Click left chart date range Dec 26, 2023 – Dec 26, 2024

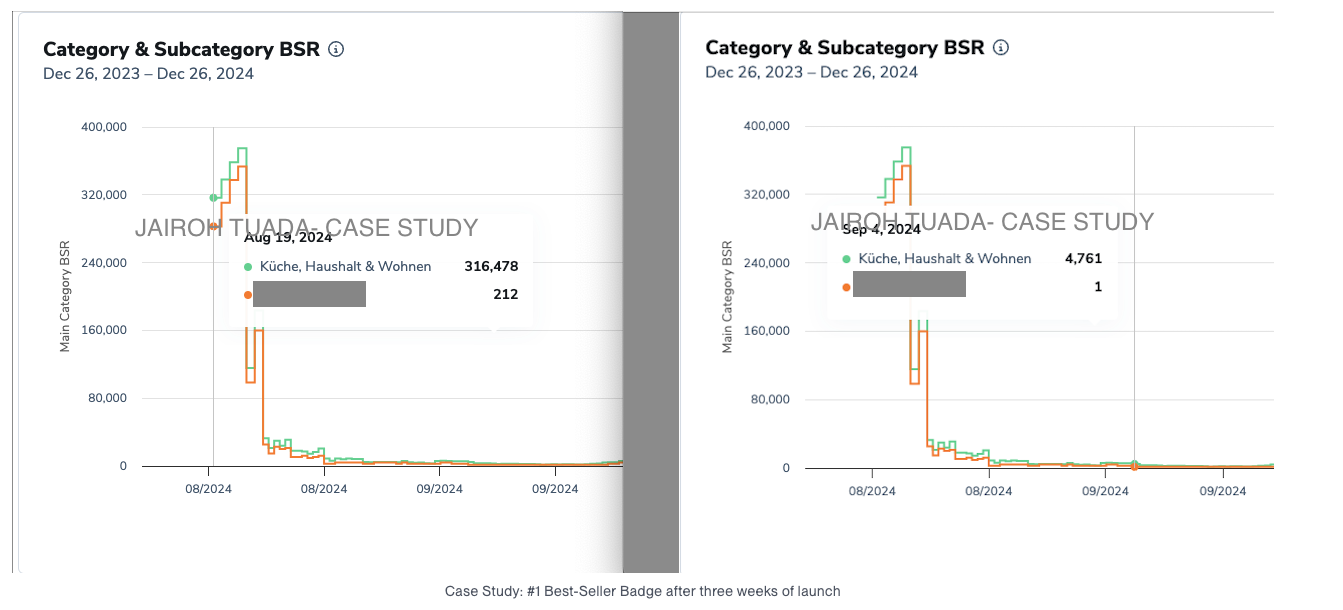[x=148, y=74]
